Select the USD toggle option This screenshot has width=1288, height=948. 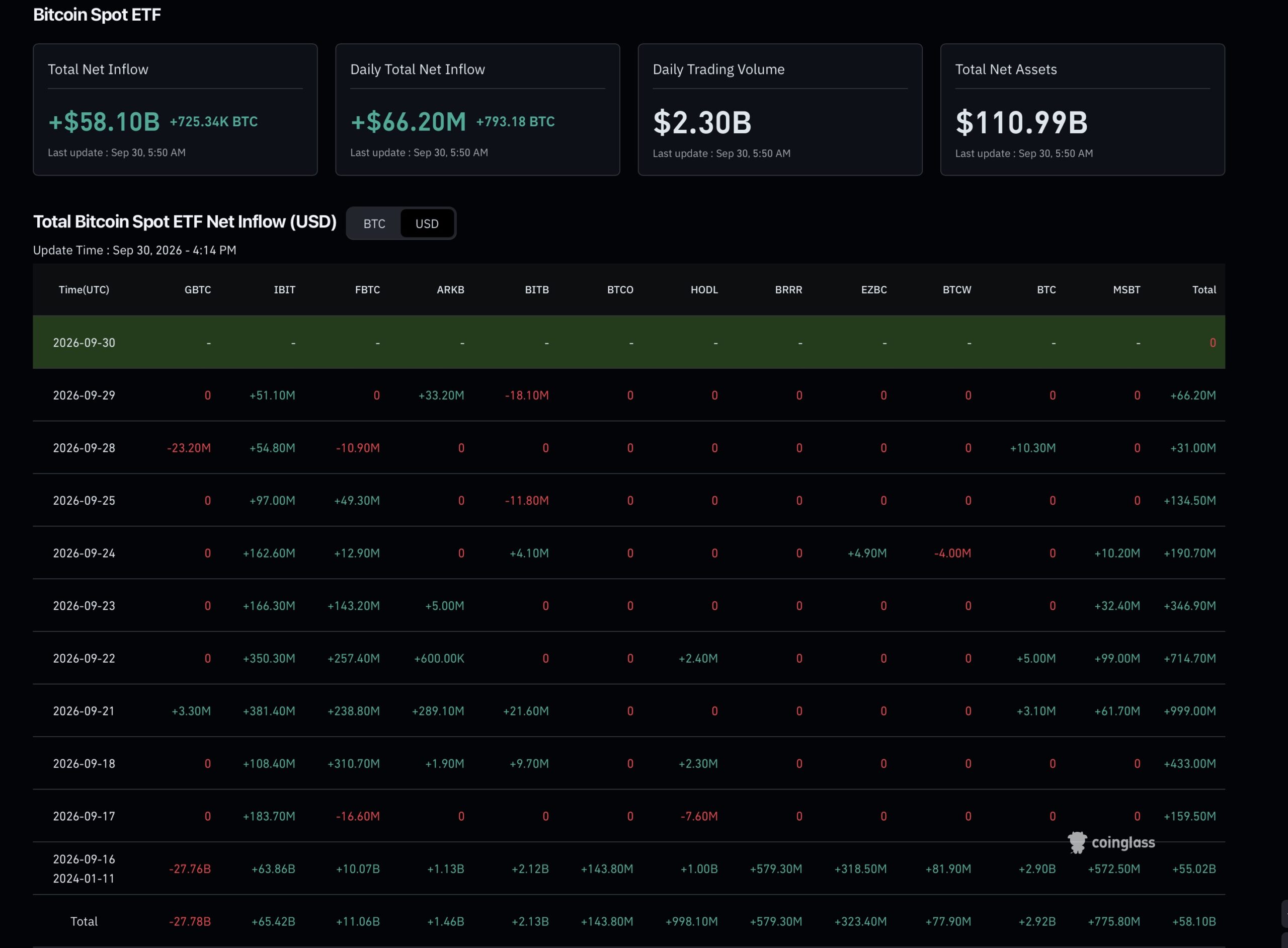coord(427,224)
